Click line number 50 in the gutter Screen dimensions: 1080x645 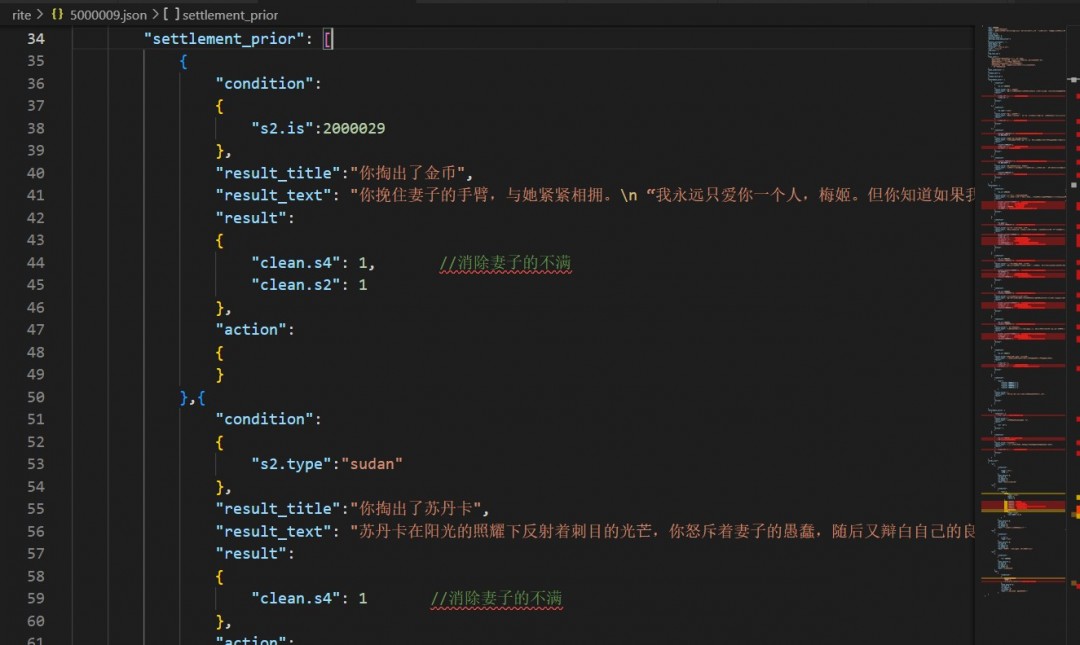36,397
